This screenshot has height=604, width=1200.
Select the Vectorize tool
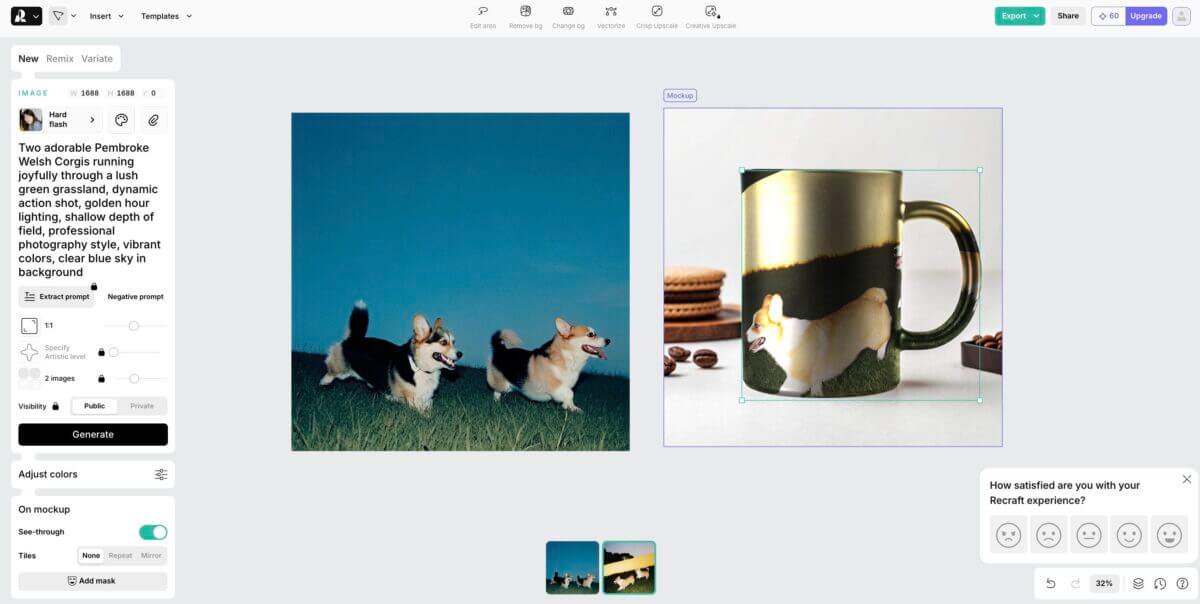click(611, 12)
